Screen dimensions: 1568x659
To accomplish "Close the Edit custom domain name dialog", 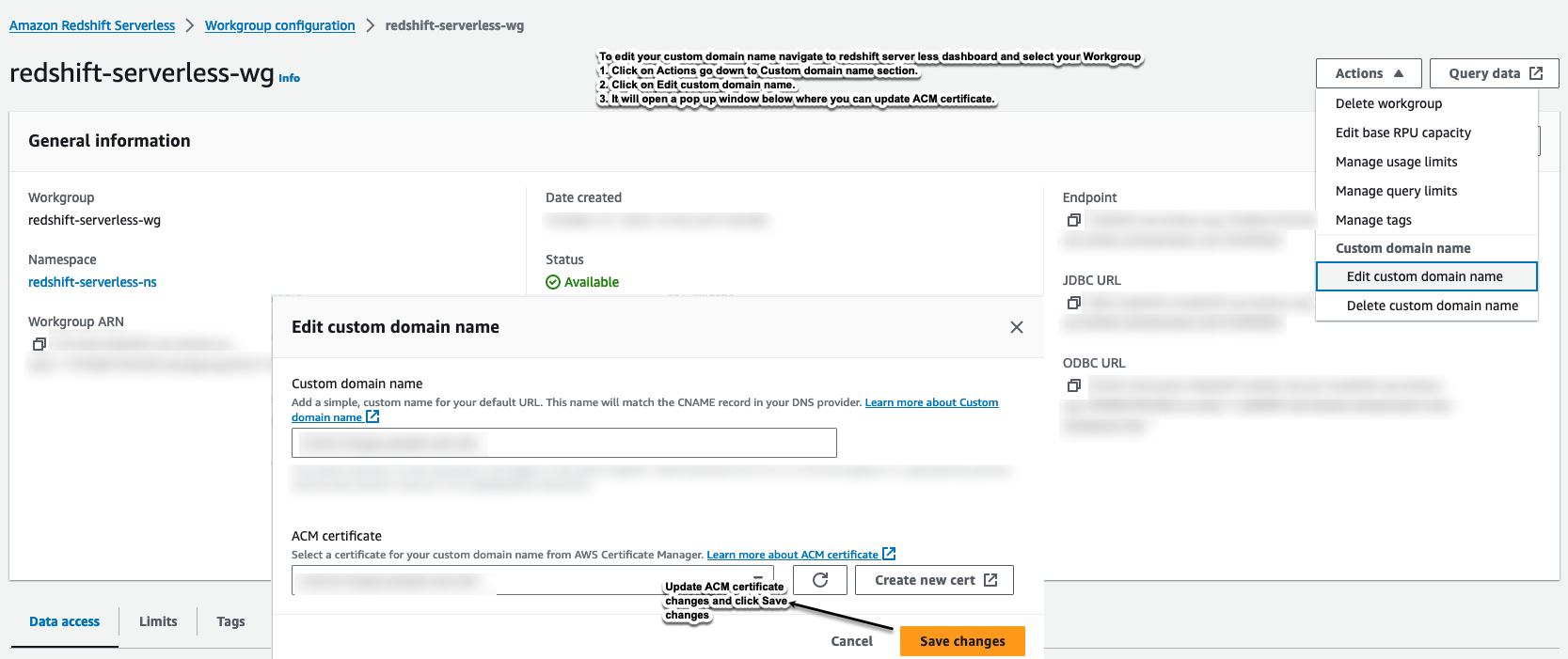I will [1017, 327].
